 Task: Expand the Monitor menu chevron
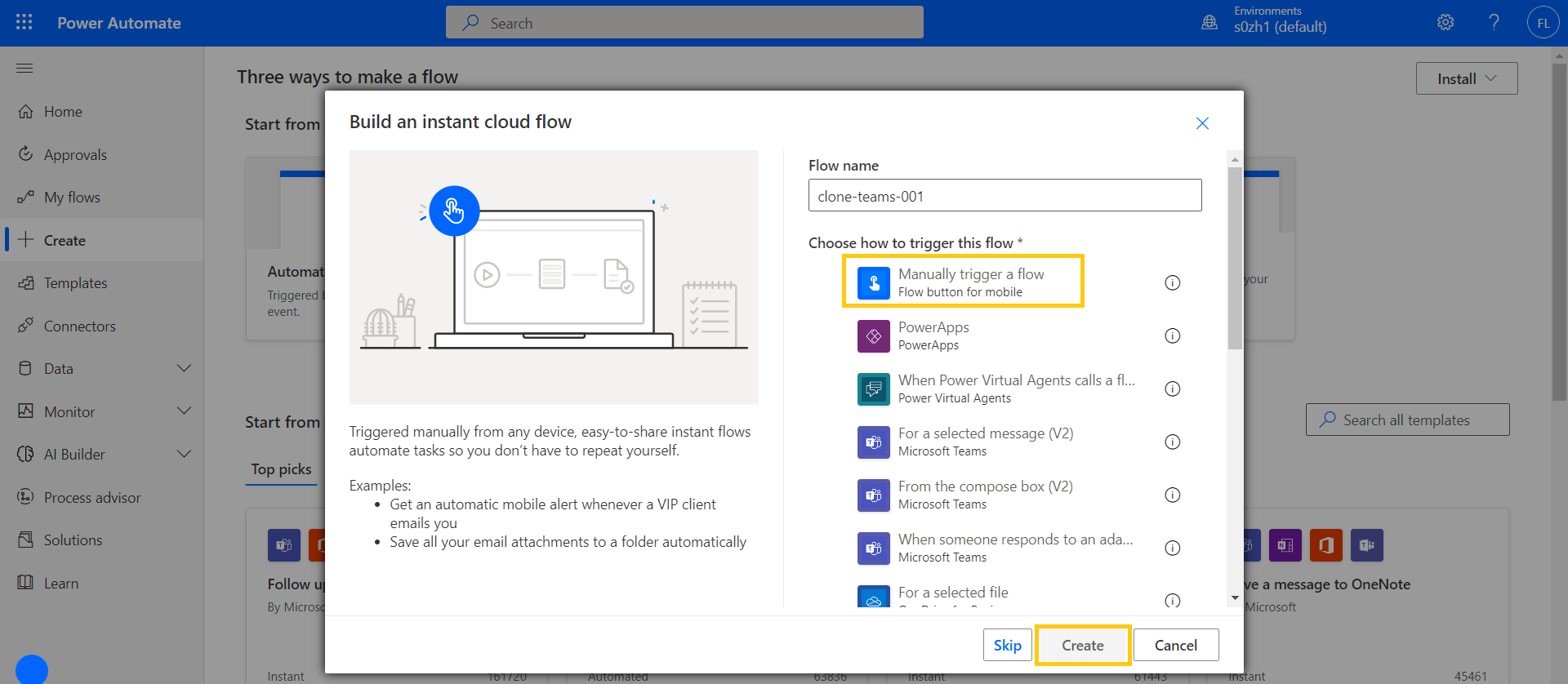pos(185,411)
